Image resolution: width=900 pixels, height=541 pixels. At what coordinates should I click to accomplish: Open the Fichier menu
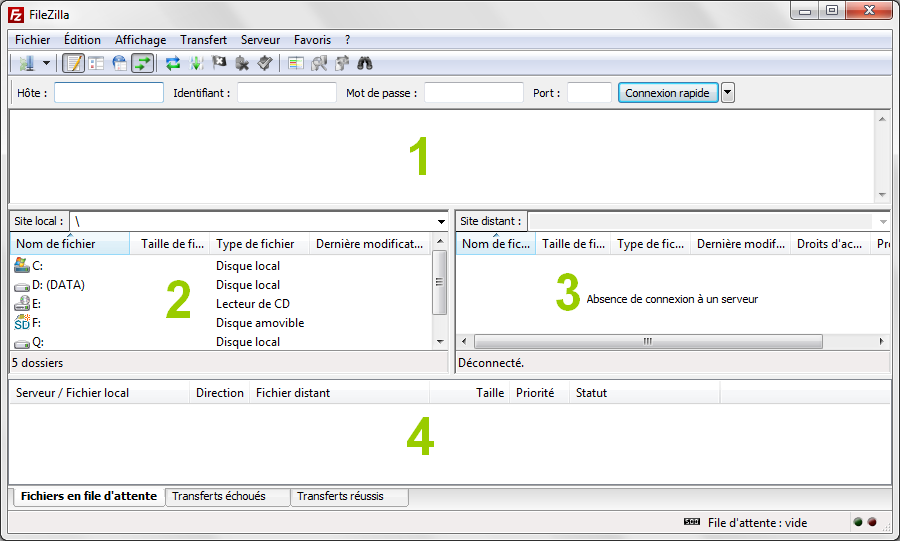(32, 40)
